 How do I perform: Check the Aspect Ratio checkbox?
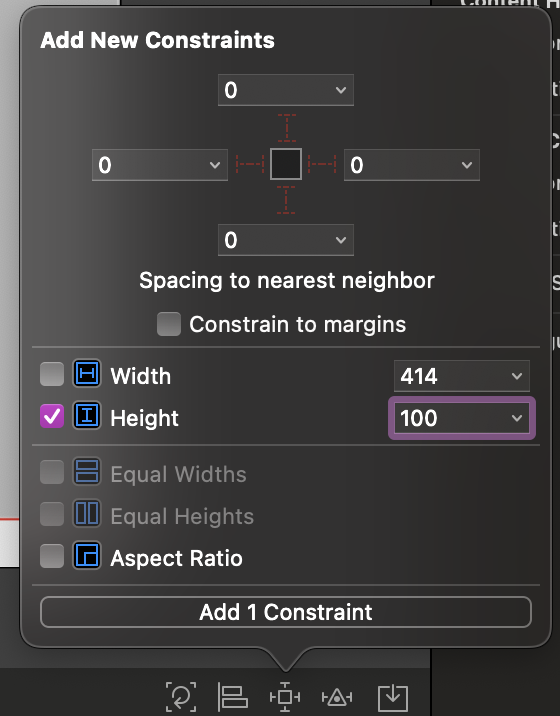pos(52,556)
